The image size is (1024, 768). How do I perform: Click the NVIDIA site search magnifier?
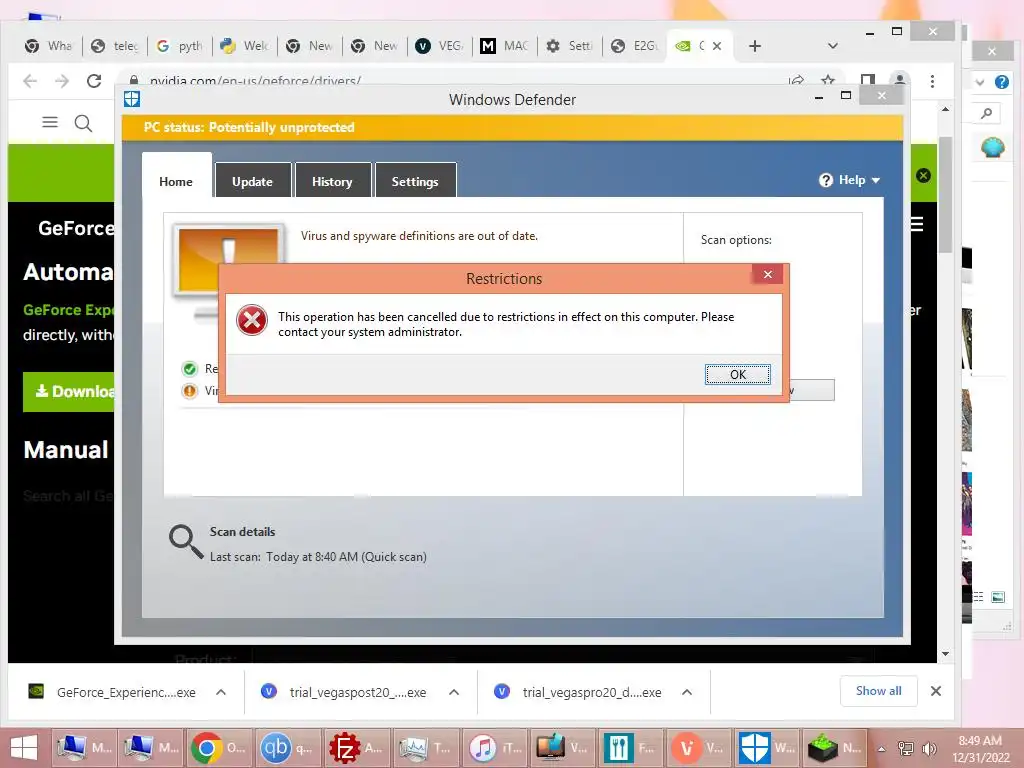pyautogui.click(x=83, y=123)
